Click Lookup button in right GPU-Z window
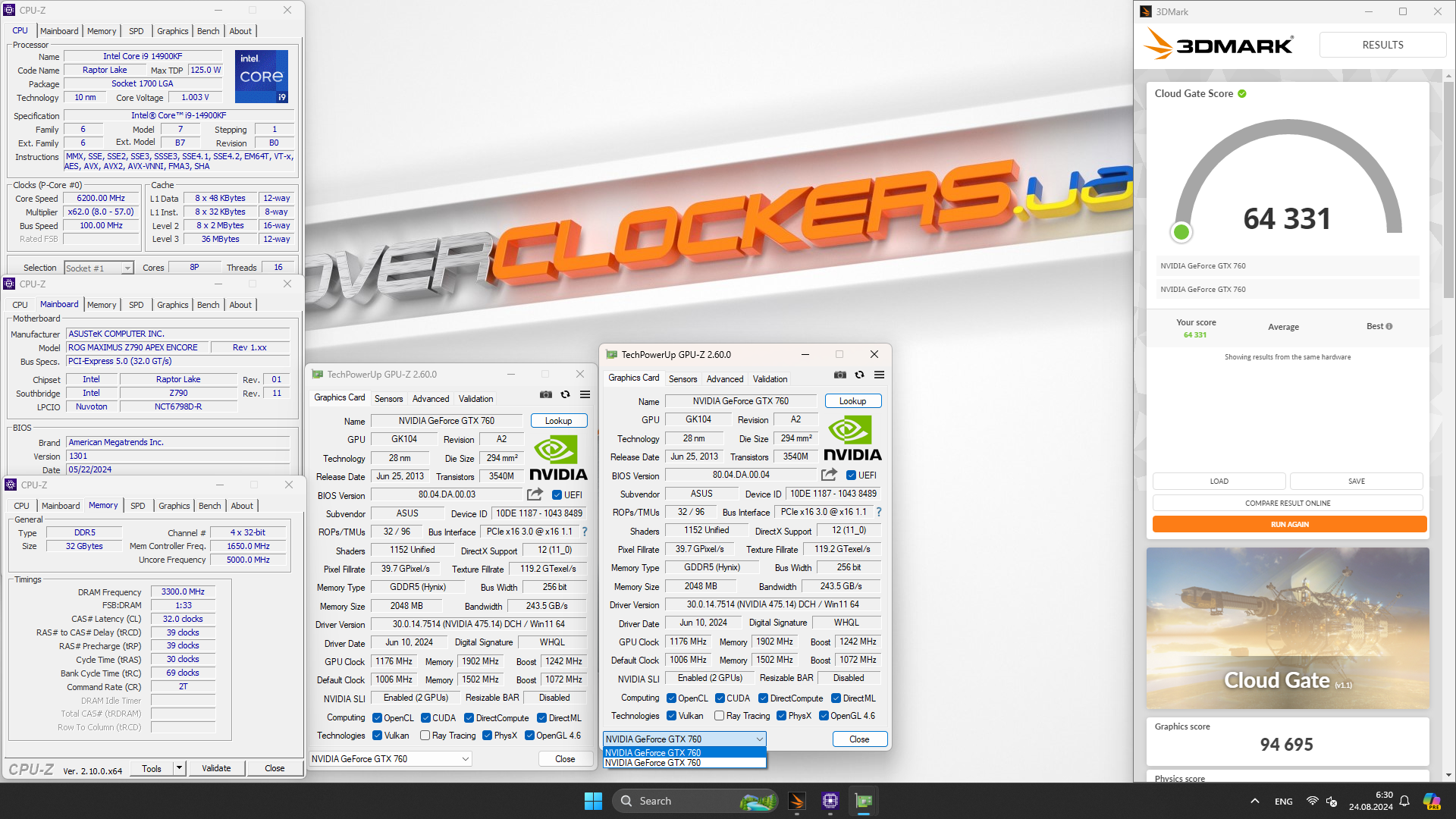The width and height of the screenshot is (1456, 819). (x=852, y=401)
